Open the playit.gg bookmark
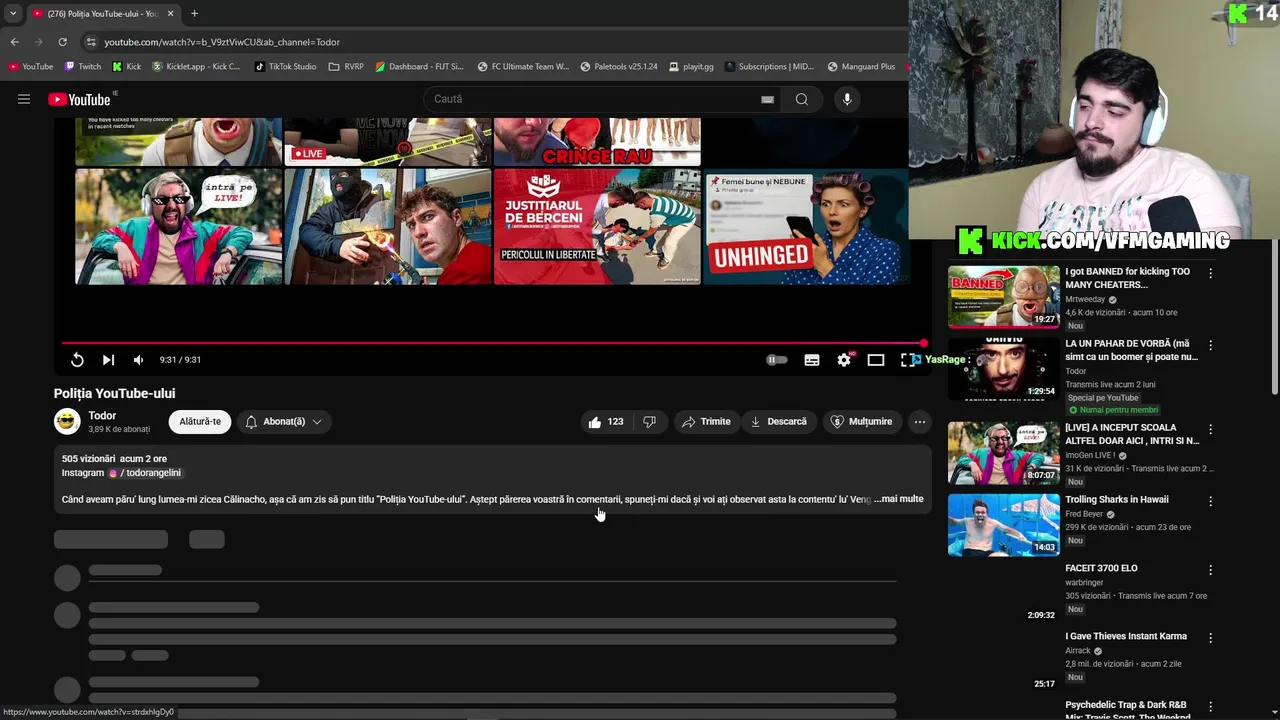 pyautogui.click(x=690, y=67)
